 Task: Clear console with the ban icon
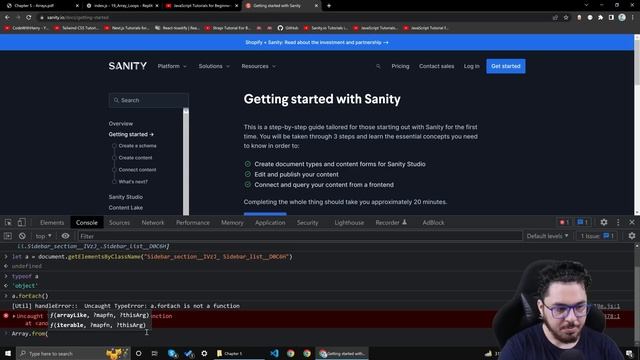tap(22, 236)
